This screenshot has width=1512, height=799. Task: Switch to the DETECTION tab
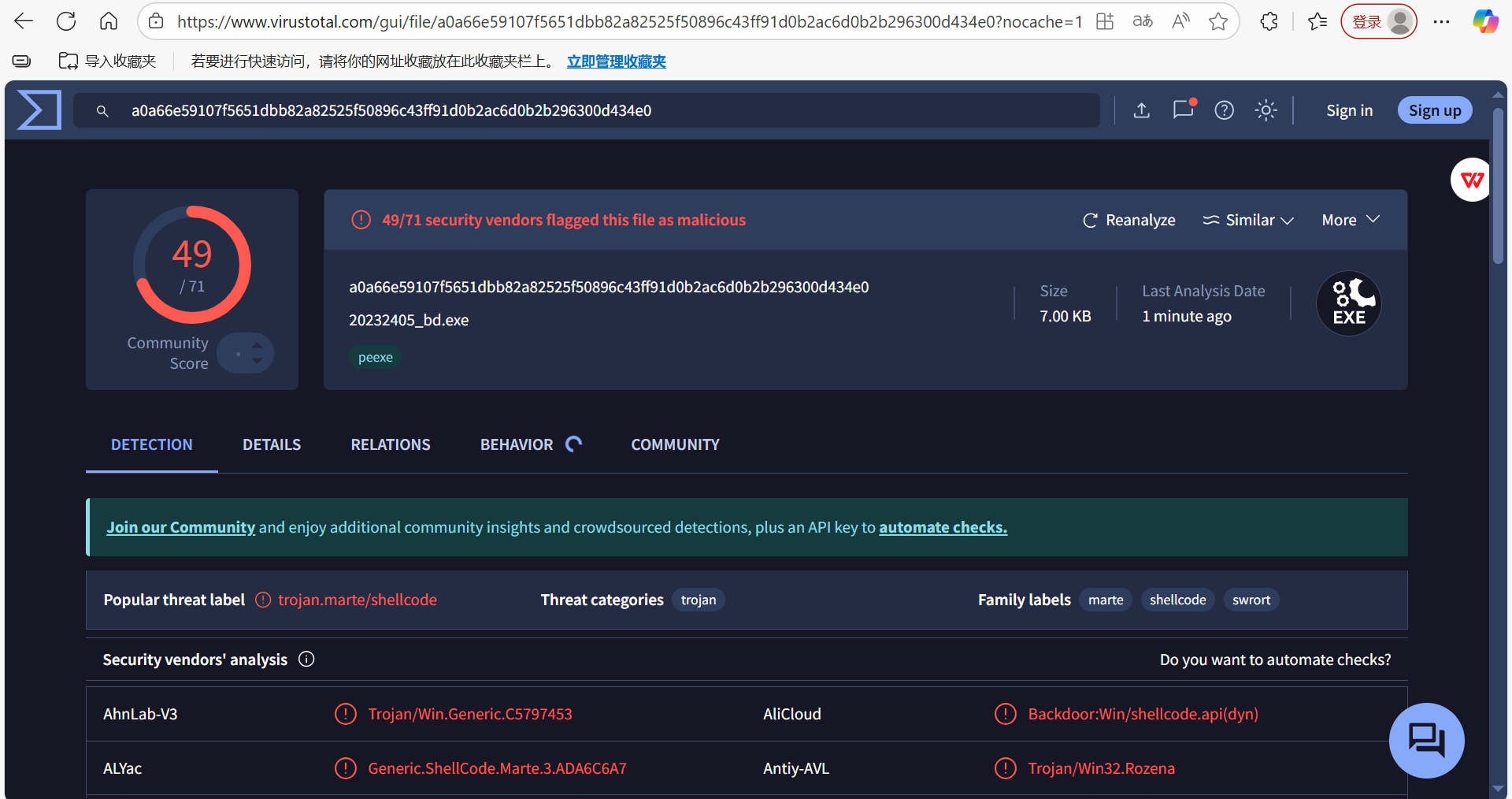151,444
